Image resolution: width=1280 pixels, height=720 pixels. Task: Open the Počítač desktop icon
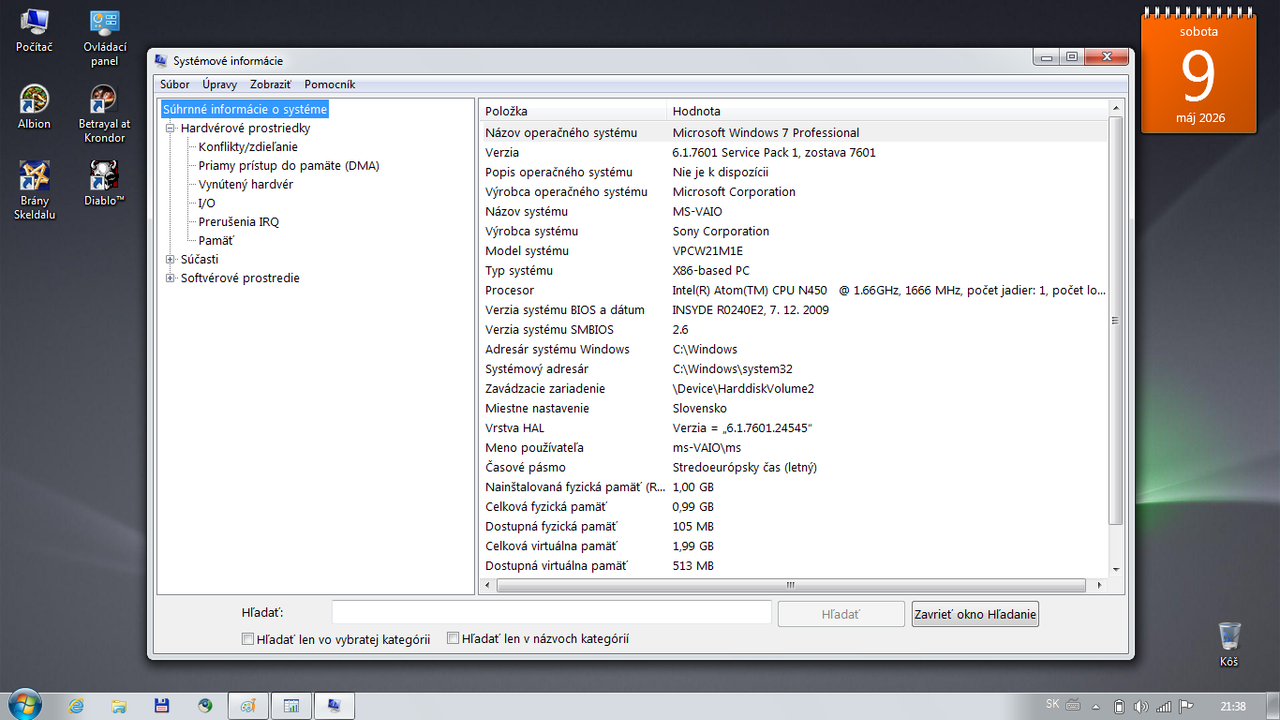[x=34, y=30]
